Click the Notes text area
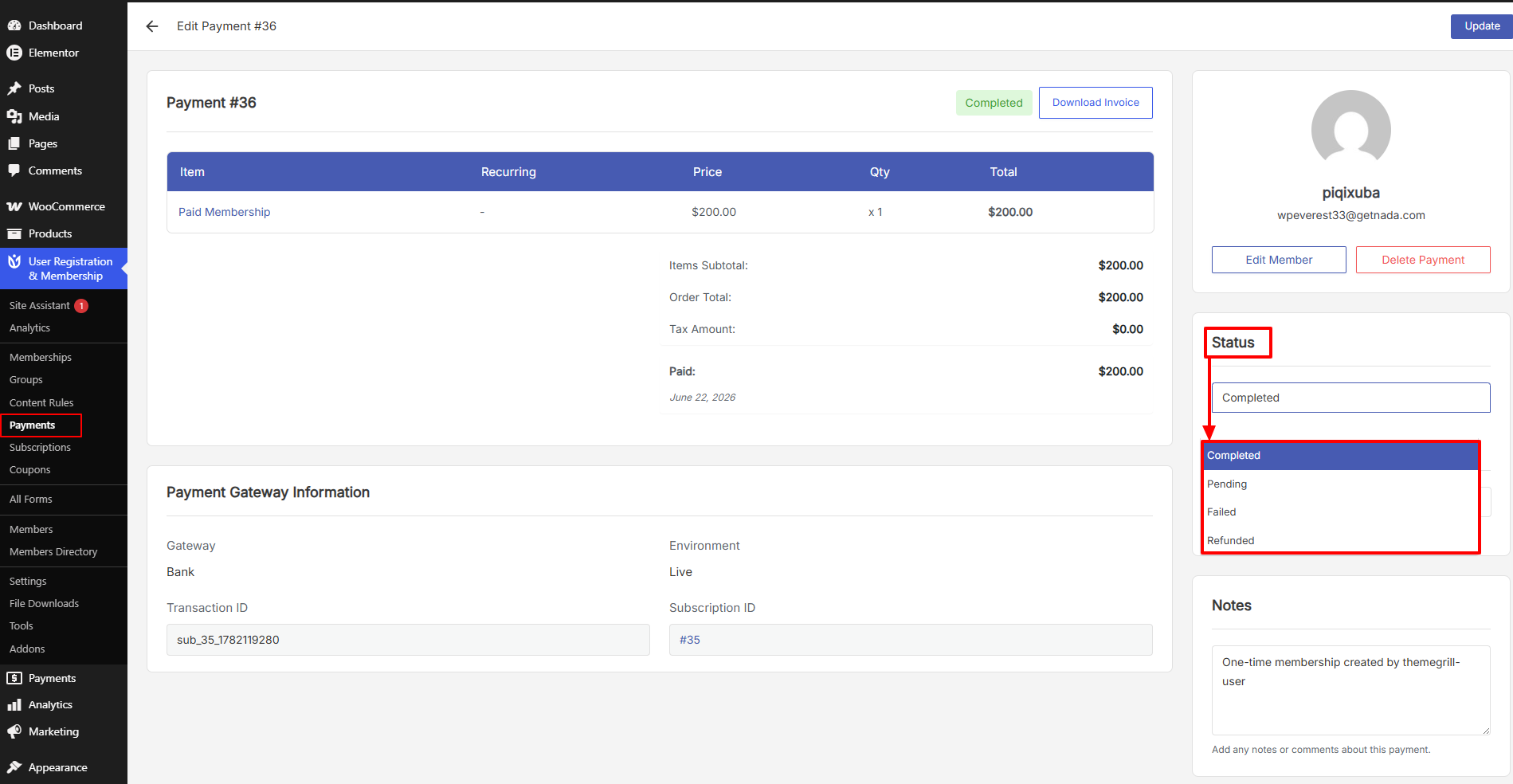 click(1351, 690)
